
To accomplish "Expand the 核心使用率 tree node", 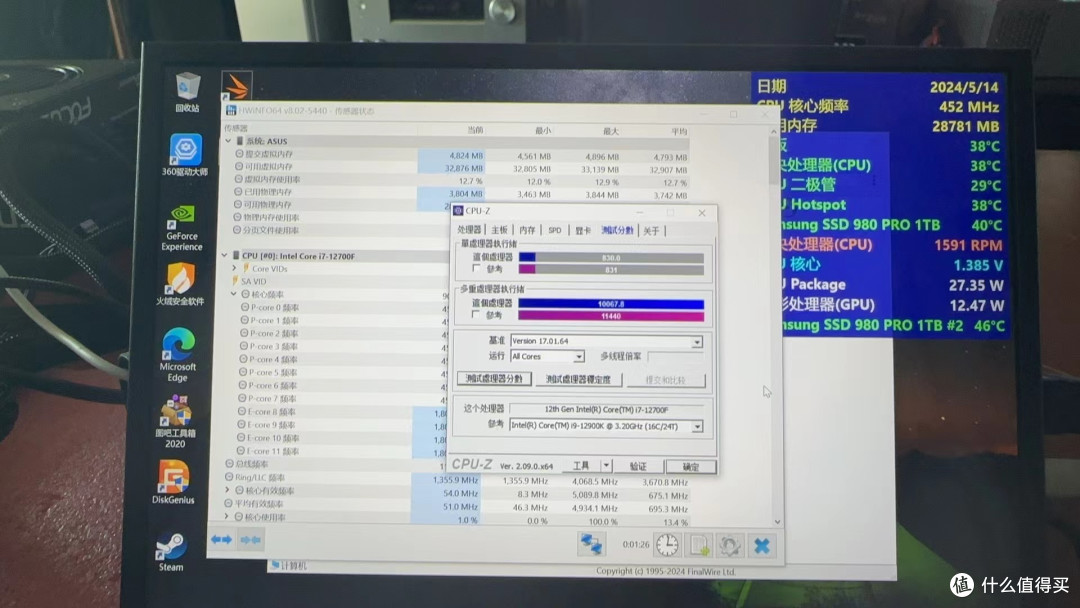I will pyautogui.click(x=227, y=516).
